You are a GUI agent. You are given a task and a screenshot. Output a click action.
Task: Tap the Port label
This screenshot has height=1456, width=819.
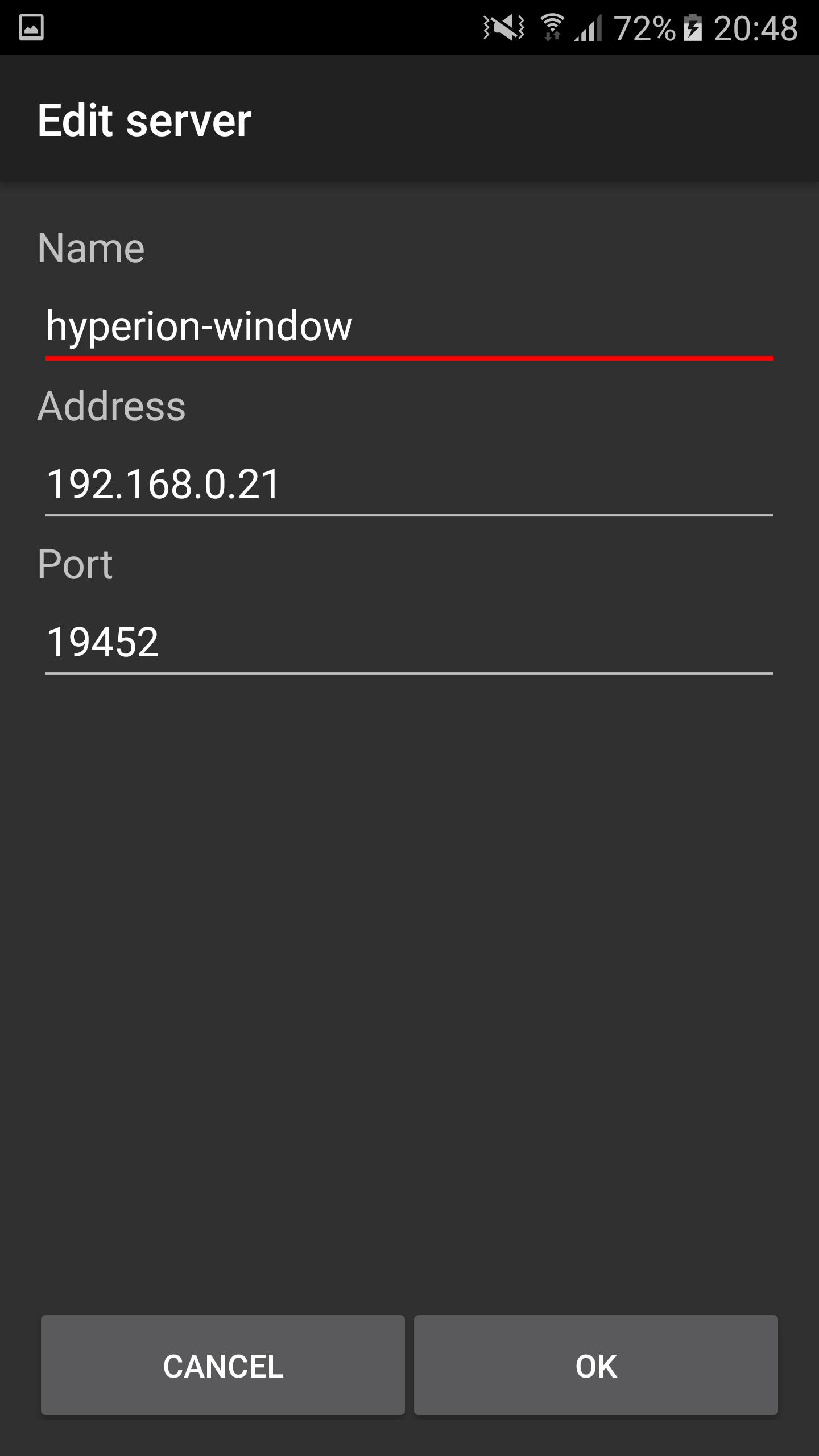click(75, 564)
